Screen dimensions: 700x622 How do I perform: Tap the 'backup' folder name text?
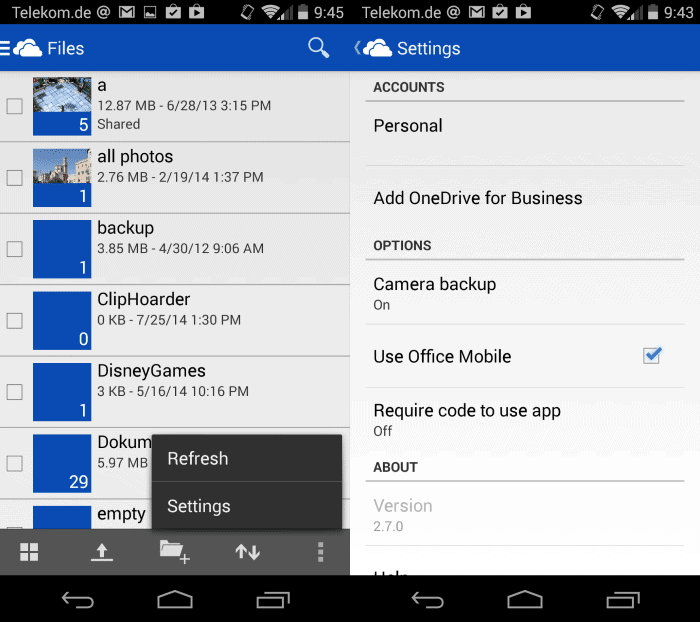click(126, 228)
